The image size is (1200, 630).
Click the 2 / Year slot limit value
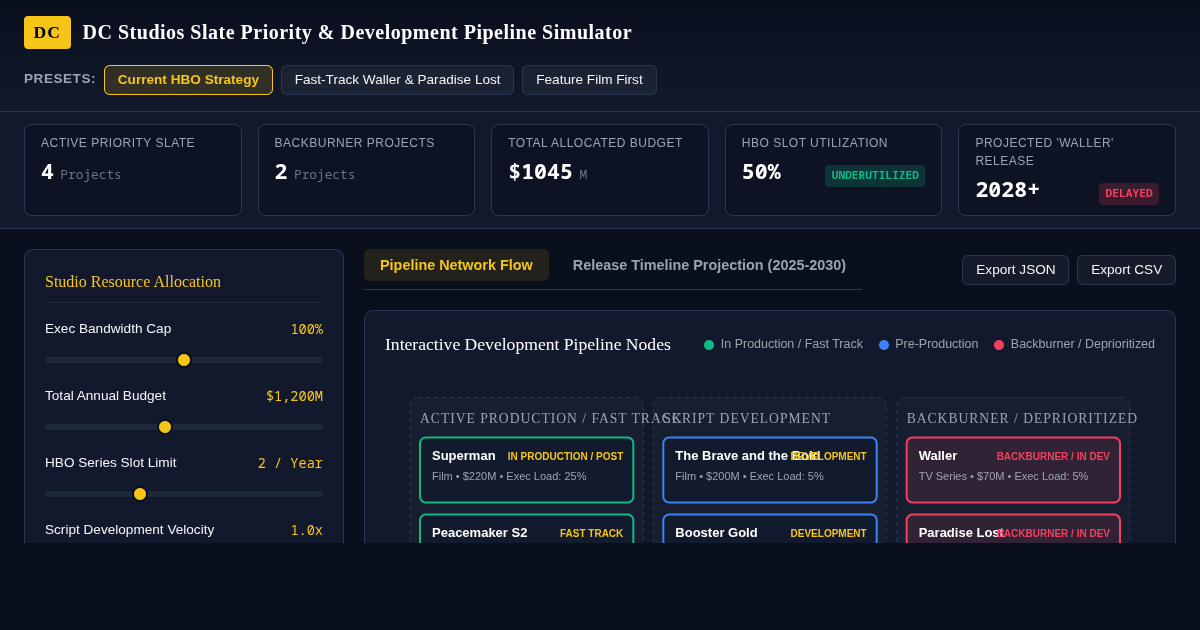click(290, 463)
